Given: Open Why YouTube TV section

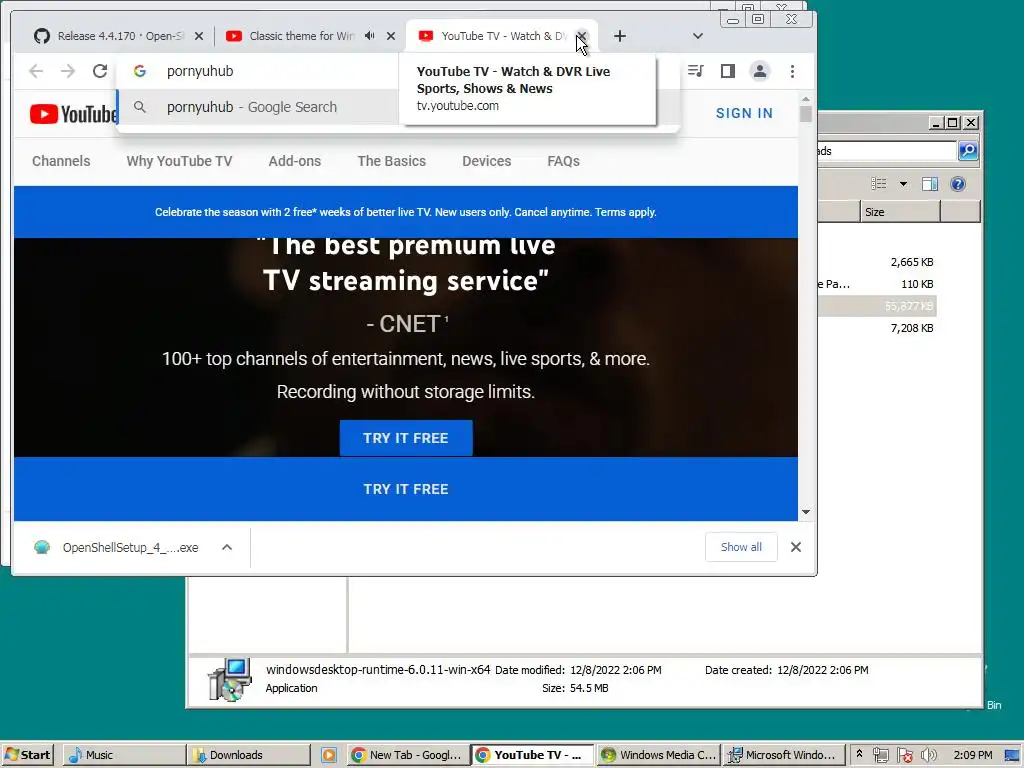Looking at the screenshot, I should point(179,161).
